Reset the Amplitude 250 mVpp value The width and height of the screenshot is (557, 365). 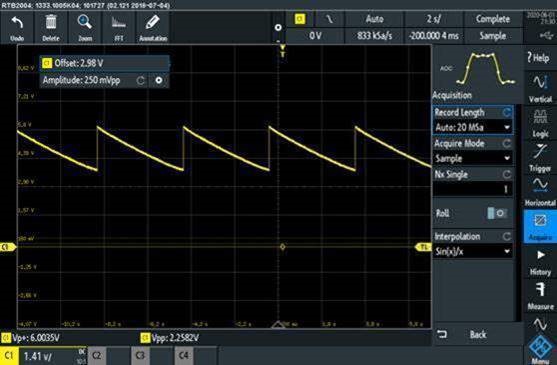pyautogui.click(x=141, y=81)
